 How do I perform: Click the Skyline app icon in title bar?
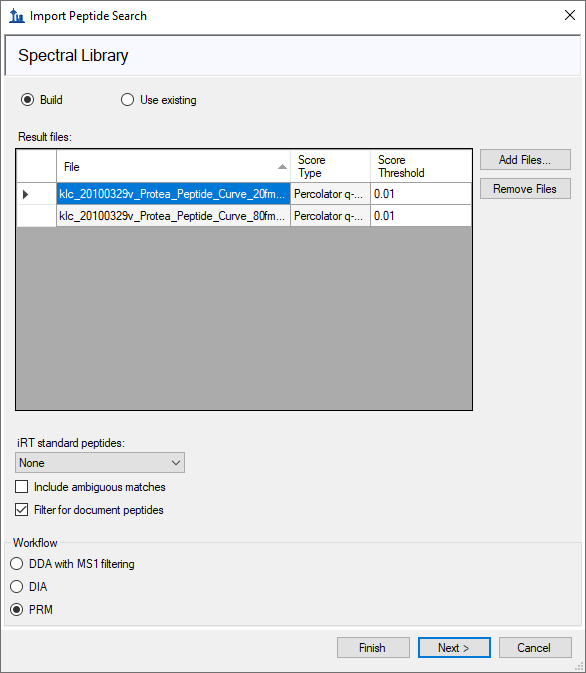(x=17, y=16)
